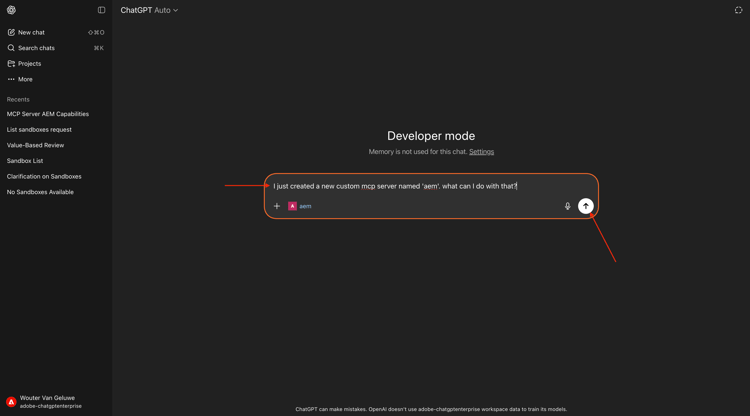Image resolution: width=750 pixels, height=416 pixels.
Task: Click the plus attach icon in composer
Action: click(276, 206)
